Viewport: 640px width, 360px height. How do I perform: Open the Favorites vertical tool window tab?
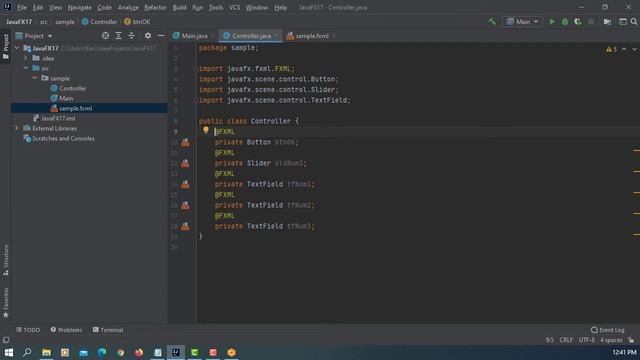click(x=6, y=302)
